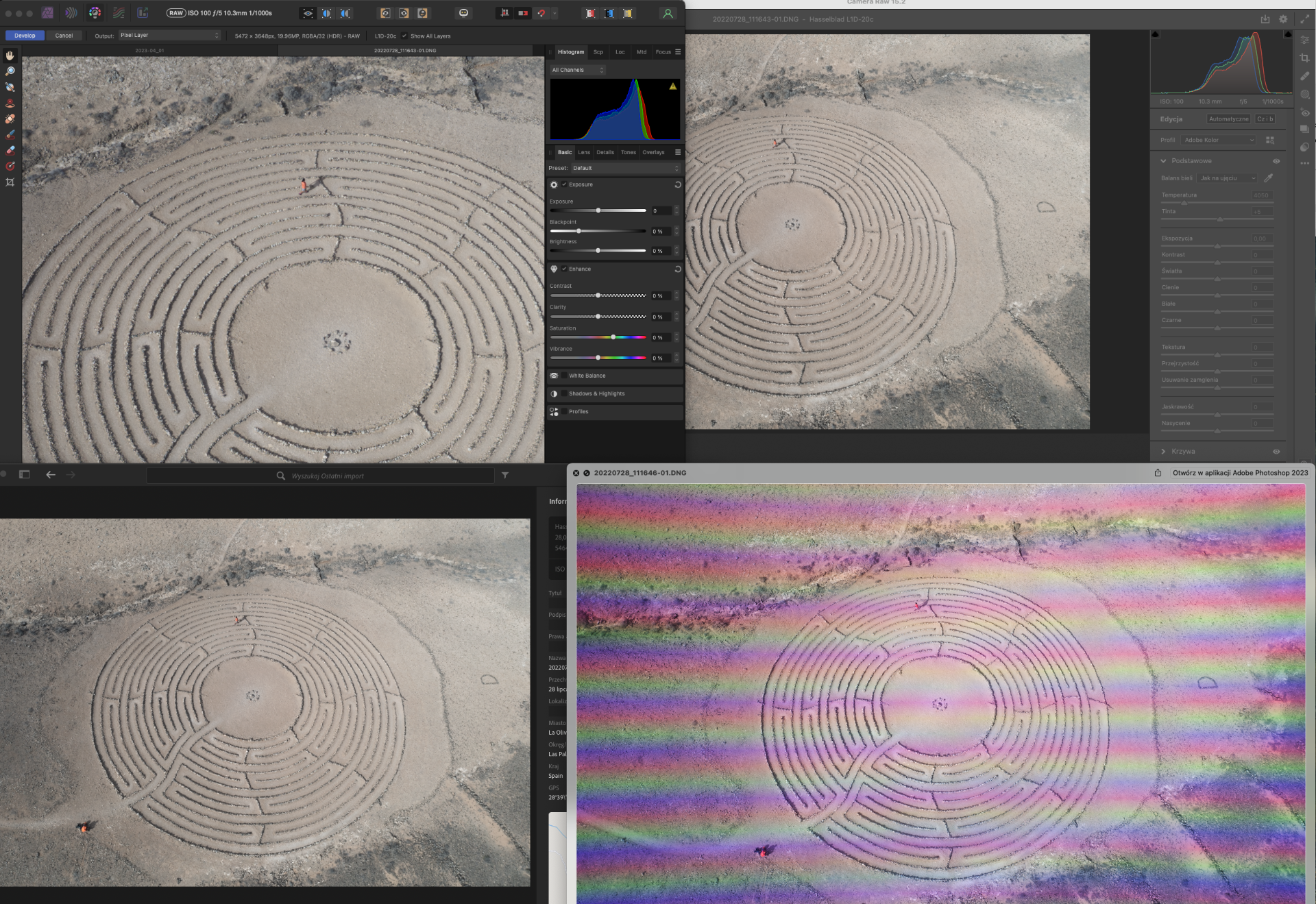Enable Shadows & Highlights checkbox
The image size is (1316, 904).
[564, 393]
